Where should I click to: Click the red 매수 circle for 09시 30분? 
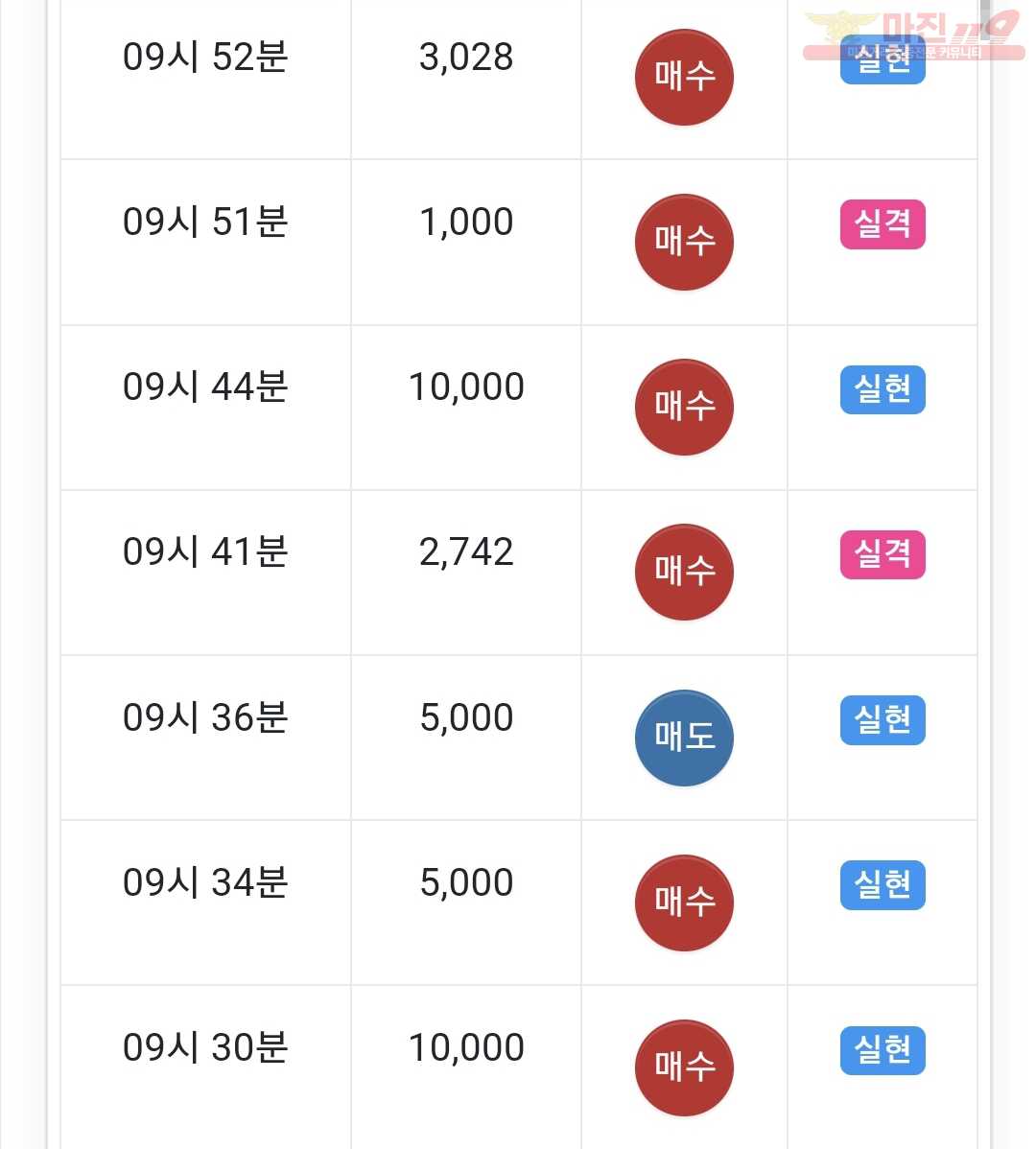tap(684, 1067)
